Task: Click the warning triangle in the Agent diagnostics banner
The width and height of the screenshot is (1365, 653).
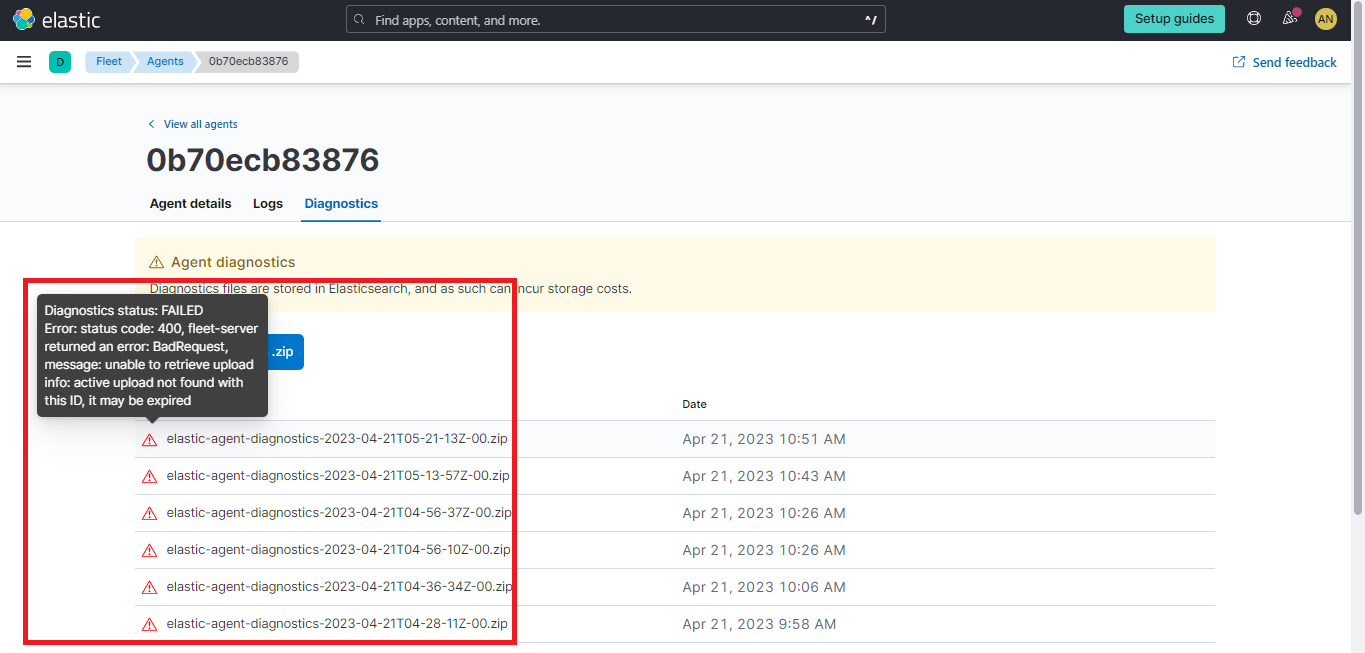Action: [x=155, y=261]
